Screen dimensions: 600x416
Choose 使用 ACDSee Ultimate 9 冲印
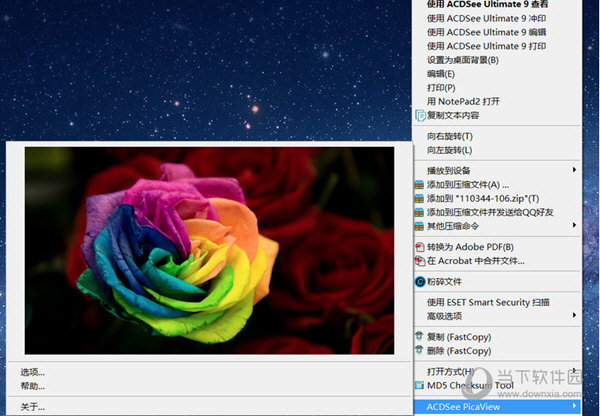(486, 18)
